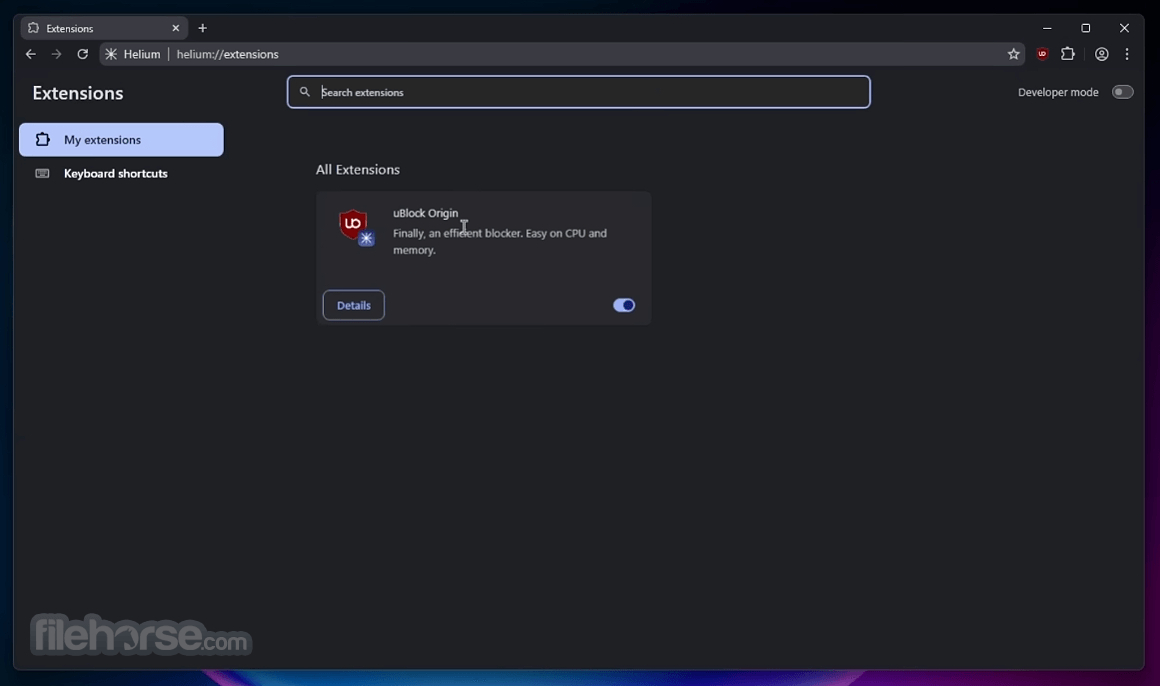The height and width of the screenshot is (686, 1160).
Task: Click the Developer mode label
Action: [1058, 92]
